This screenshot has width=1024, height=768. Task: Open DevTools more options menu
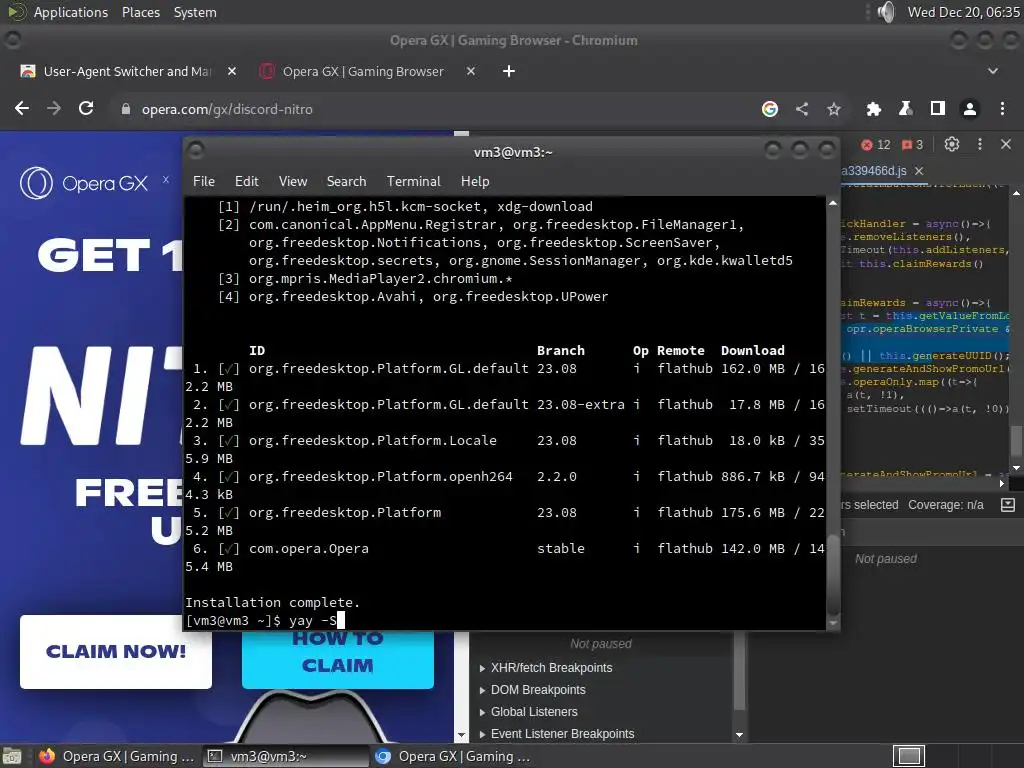pos(980,144)
